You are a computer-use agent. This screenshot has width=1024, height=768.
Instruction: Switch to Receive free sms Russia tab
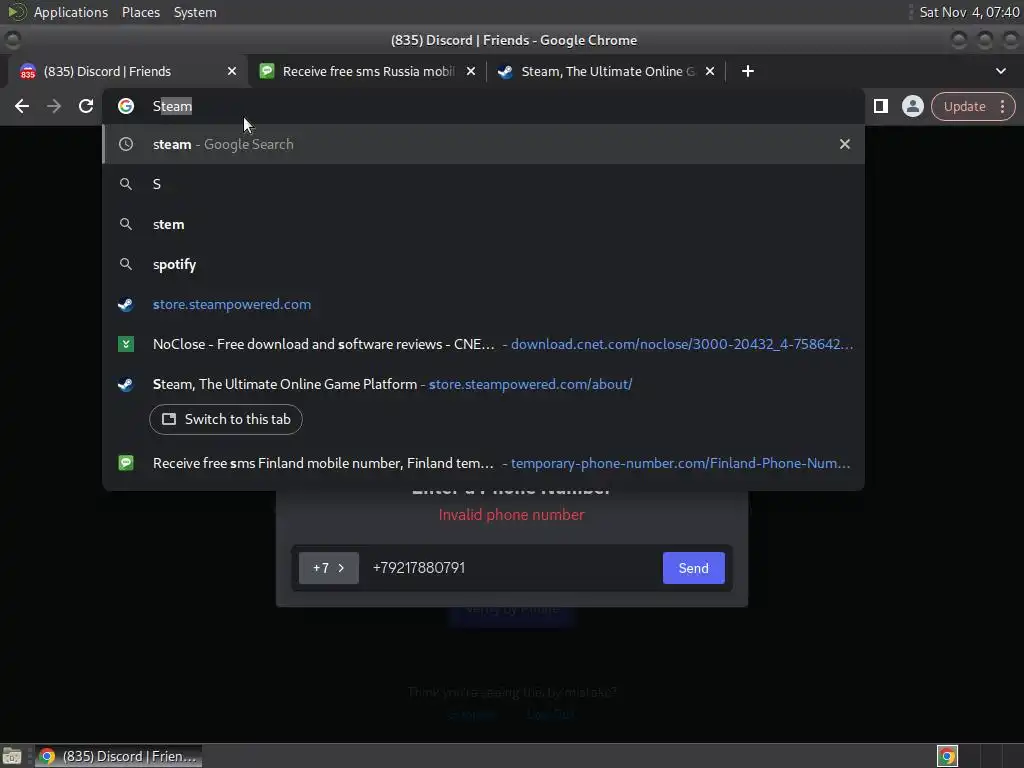(368, 71)
